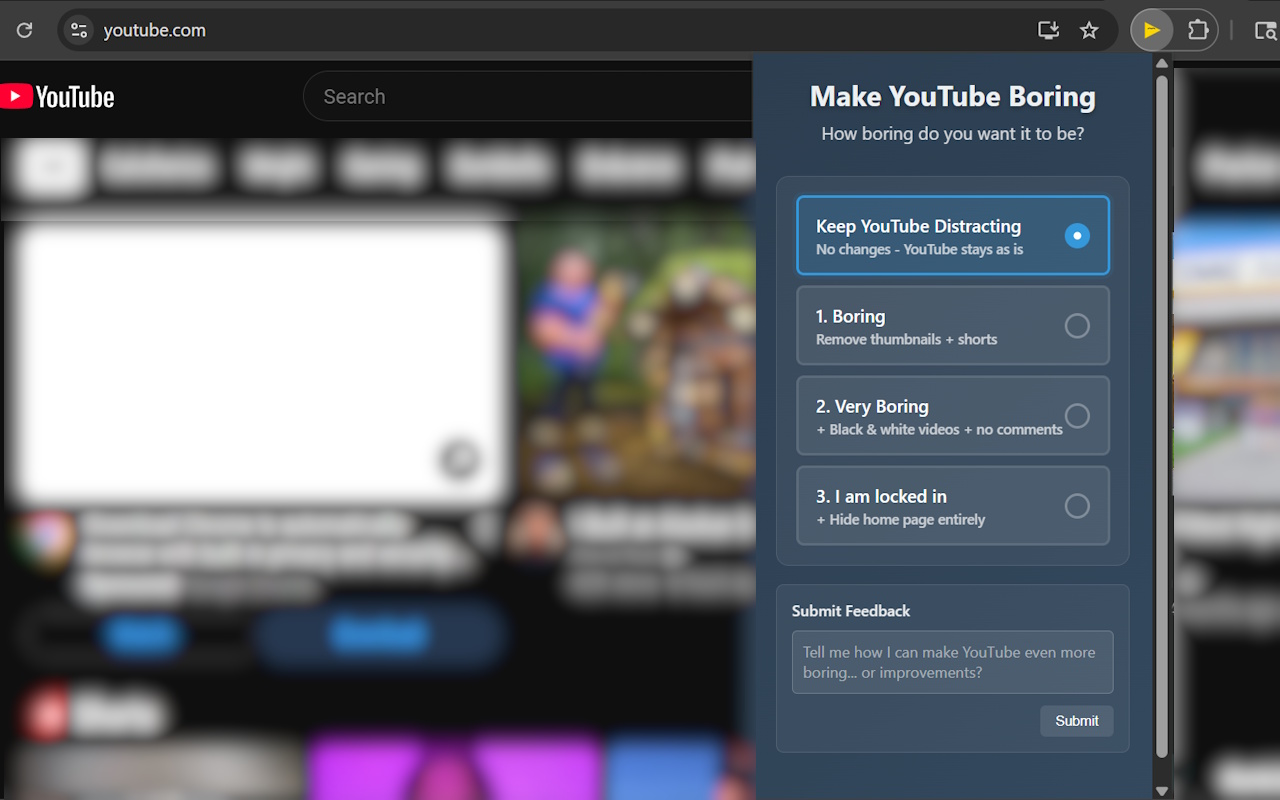Click the popup scrollbar down arrow
Viewport: 1280px width, 800px height.
(1161, 790)
